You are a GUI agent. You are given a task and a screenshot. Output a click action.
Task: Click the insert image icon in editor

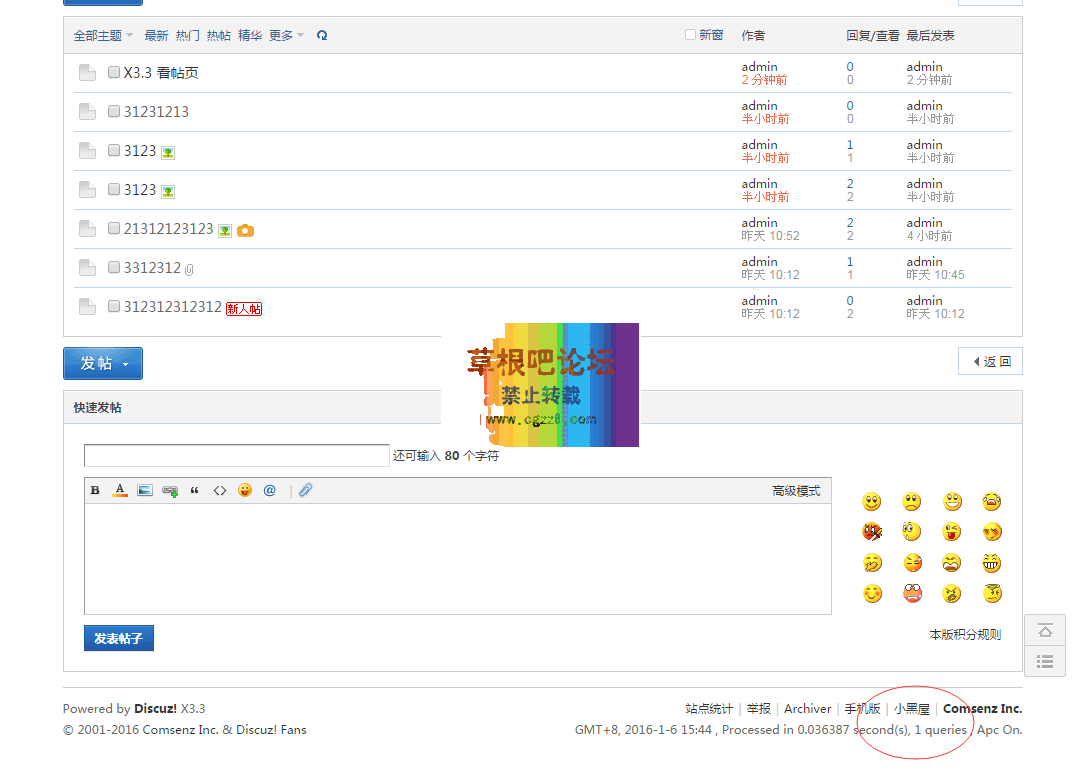(x=145, y=490)
